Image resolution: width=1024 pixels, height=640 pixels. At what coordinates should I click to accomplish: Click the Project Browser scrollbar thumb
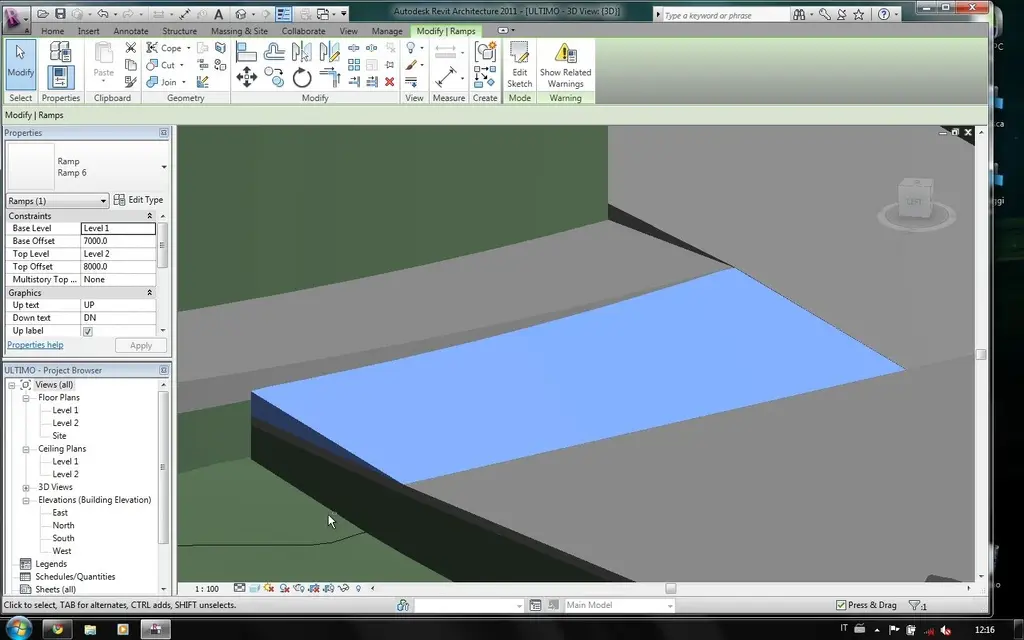(x=163, y=468)
